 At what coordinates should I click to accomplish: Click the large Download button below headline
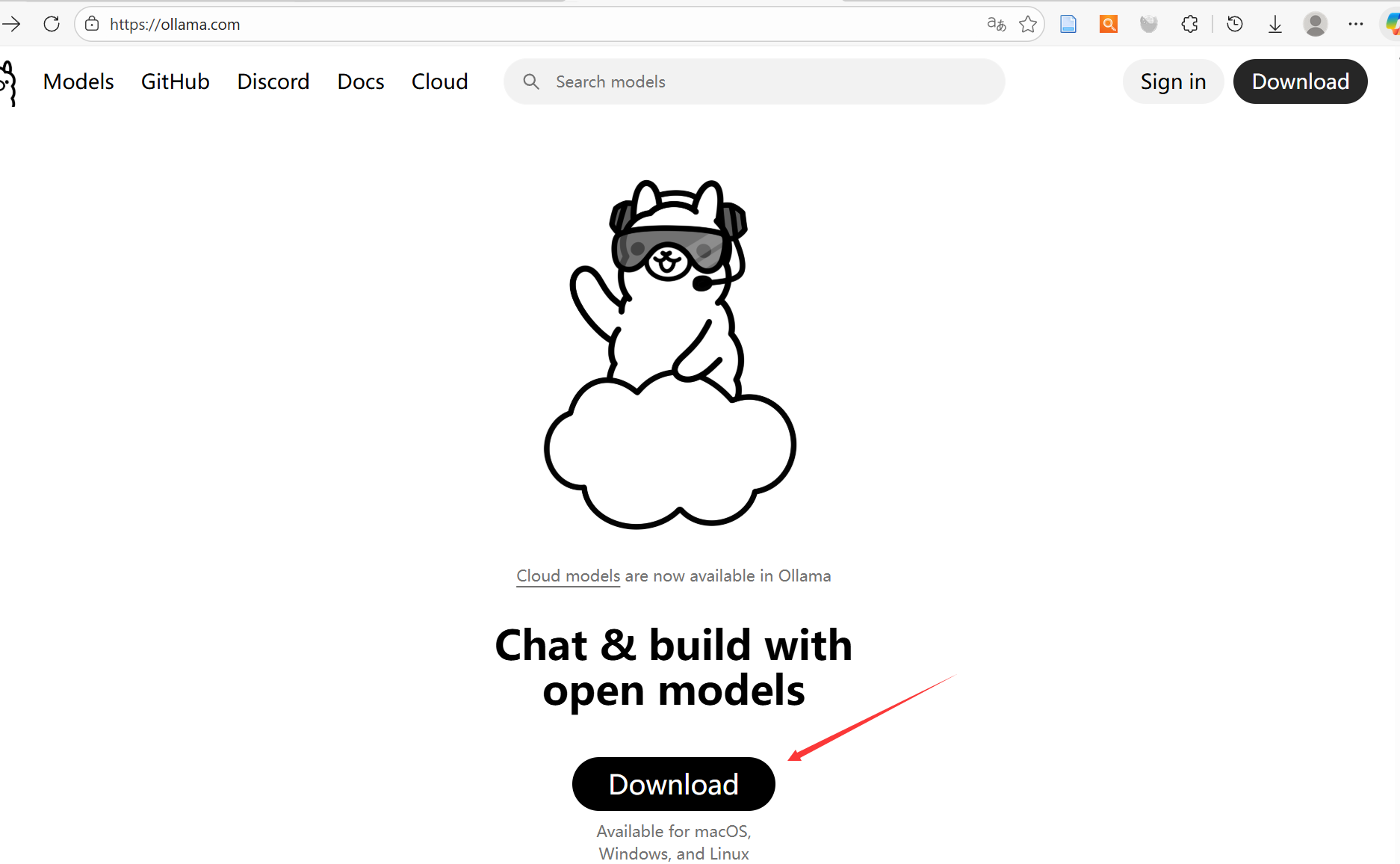point(674,784)
